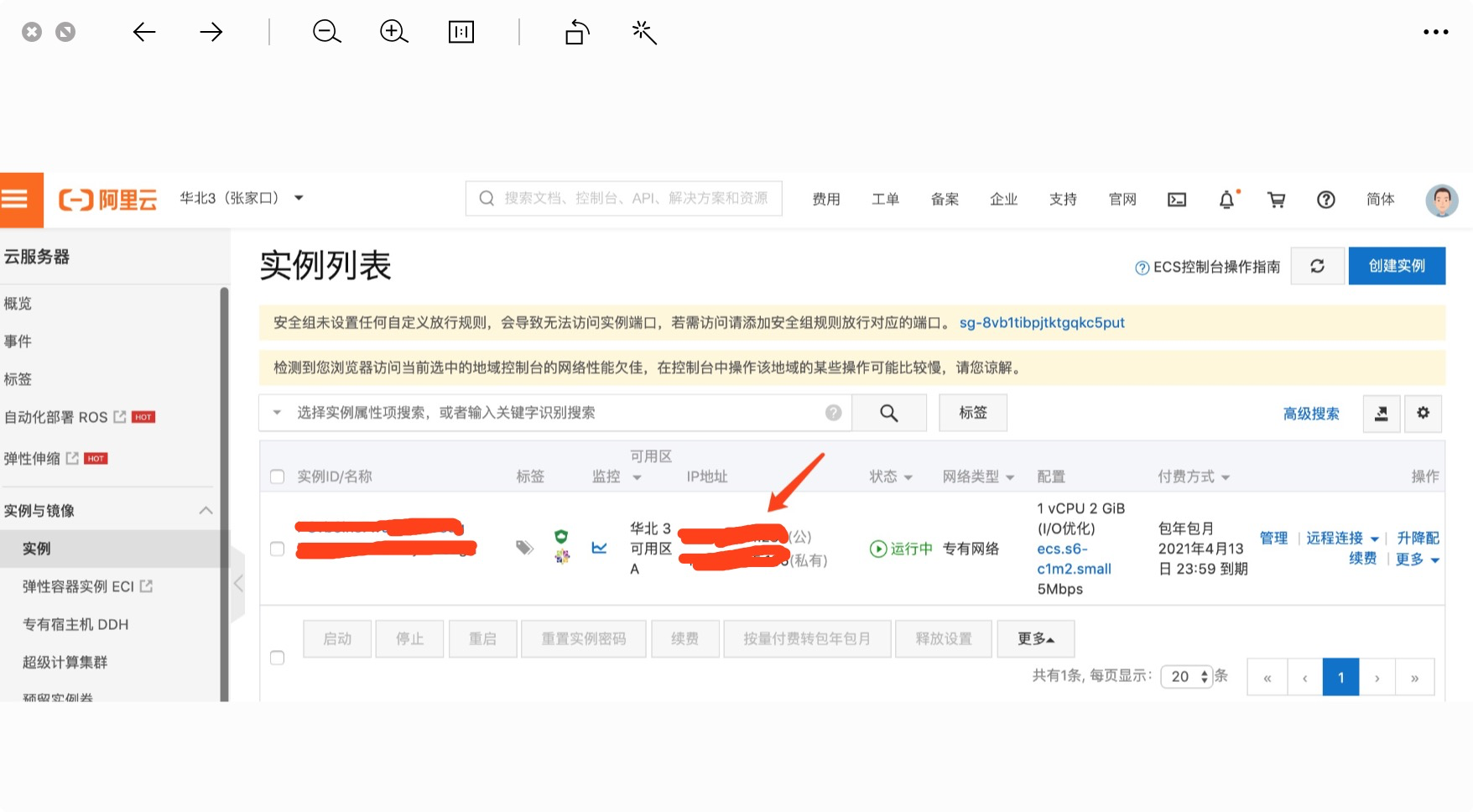Click the Alibaba Cloud logo

[x=107, y=200]
